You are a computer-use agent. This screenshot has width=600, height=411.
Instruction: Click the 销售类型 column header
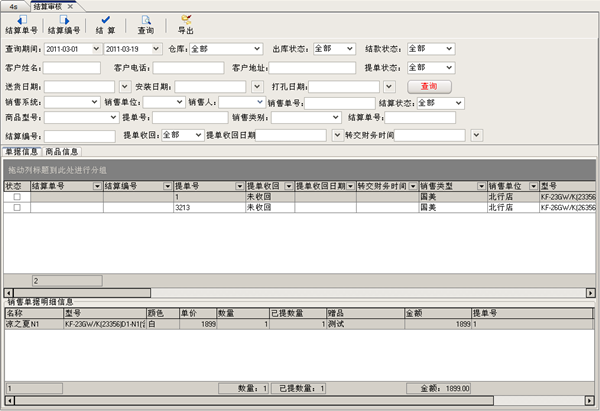click(x=448, y=186)
